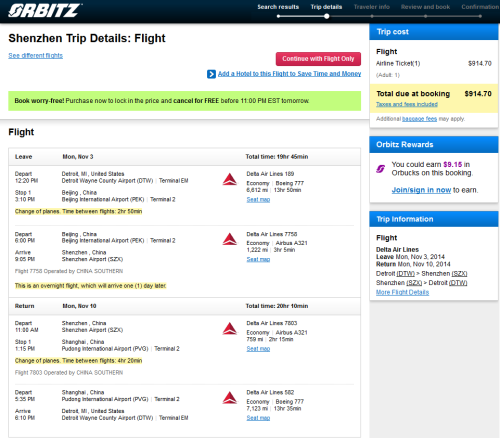This screenshot has width=500, height=438.
Task: Click Delta logo for flight 7803
Action: click(x=230, y=329)
